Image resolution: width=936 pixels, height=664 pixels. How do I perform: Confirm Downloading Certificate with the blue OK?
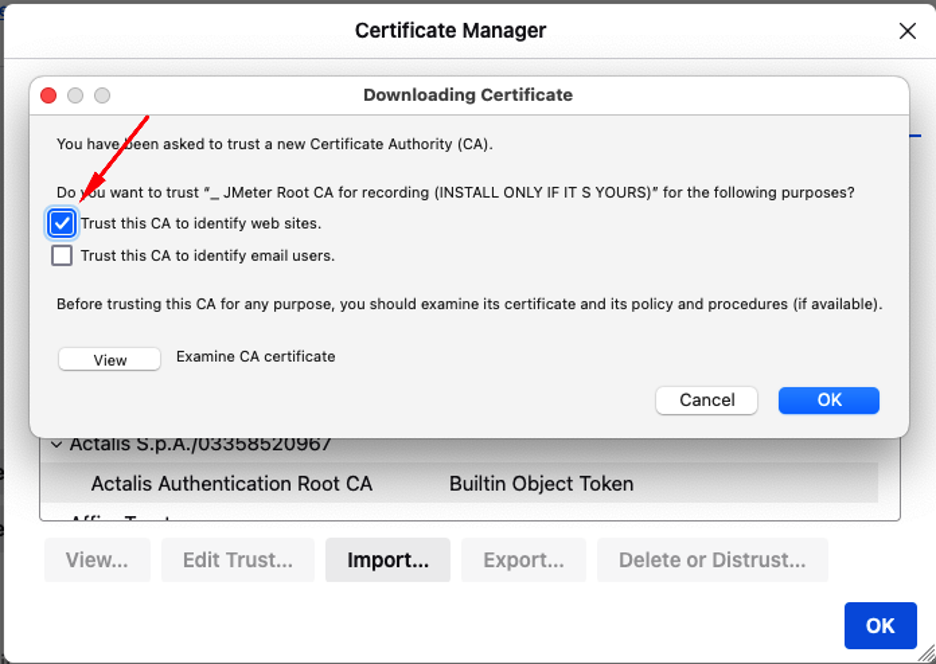pyautogui.click(x=829, y=400)
